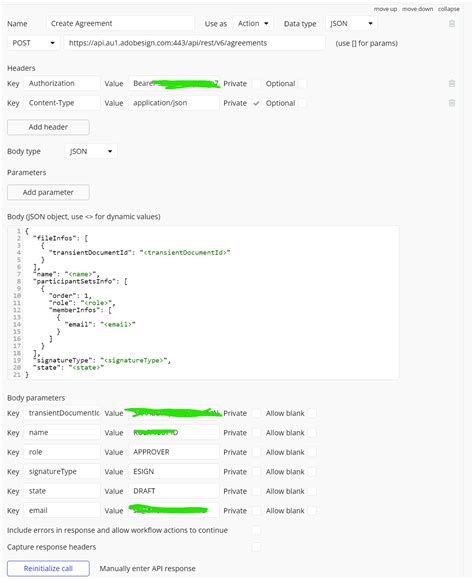Remove the Content-Type header row
Screen dimensions: 474x580
pos(452,103)
